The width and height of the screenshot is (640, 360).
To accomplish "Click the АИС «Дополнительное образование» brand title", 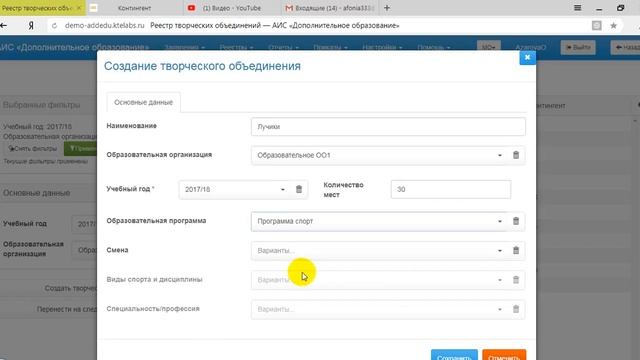I will pyautogui.click(x=73, y=47).
